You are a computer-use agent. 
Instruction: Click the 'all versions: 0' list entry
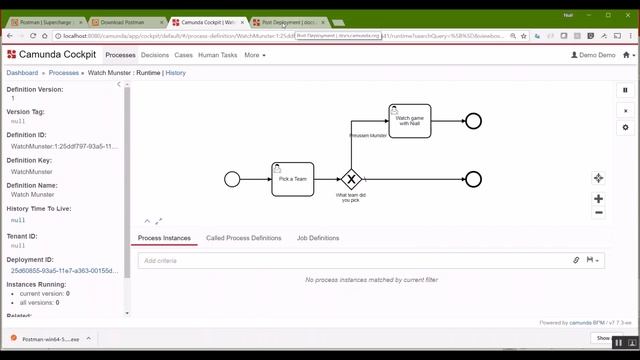[39, 302]
